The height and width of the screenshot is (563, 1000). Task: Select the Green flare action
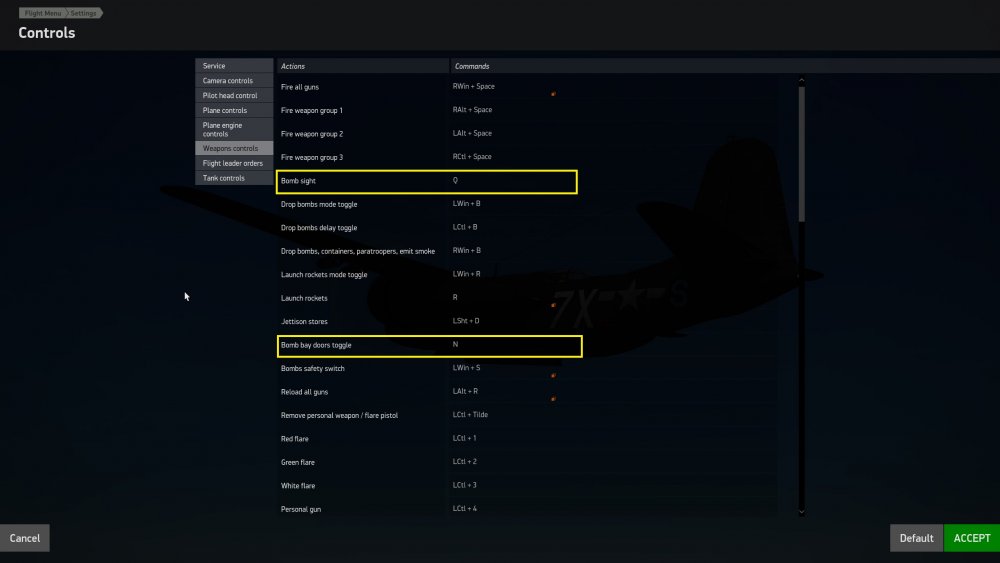298,462
